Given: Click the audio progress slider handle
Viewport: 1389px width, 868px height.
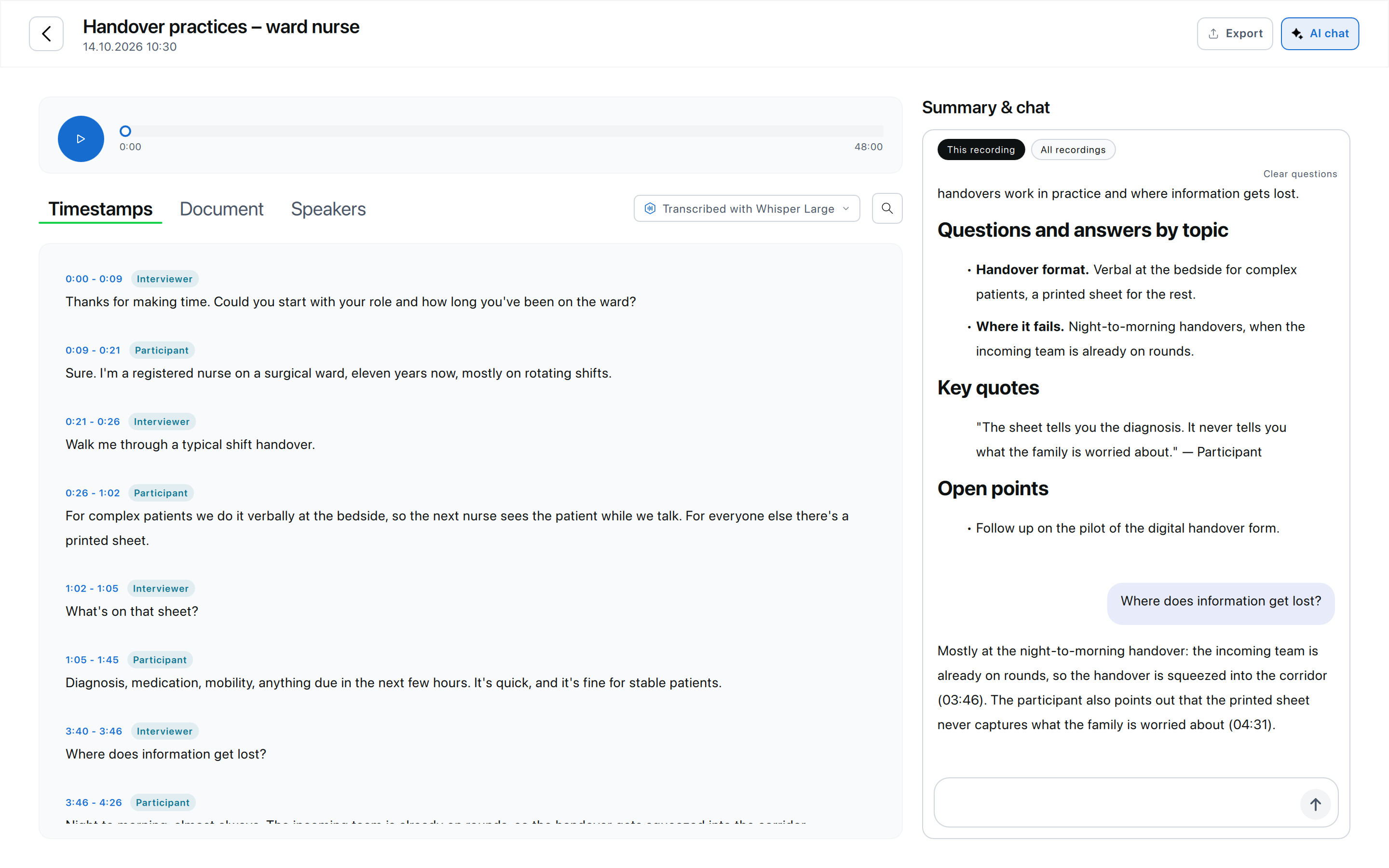Looking at the screenshot, I should [x=125, y=132].
